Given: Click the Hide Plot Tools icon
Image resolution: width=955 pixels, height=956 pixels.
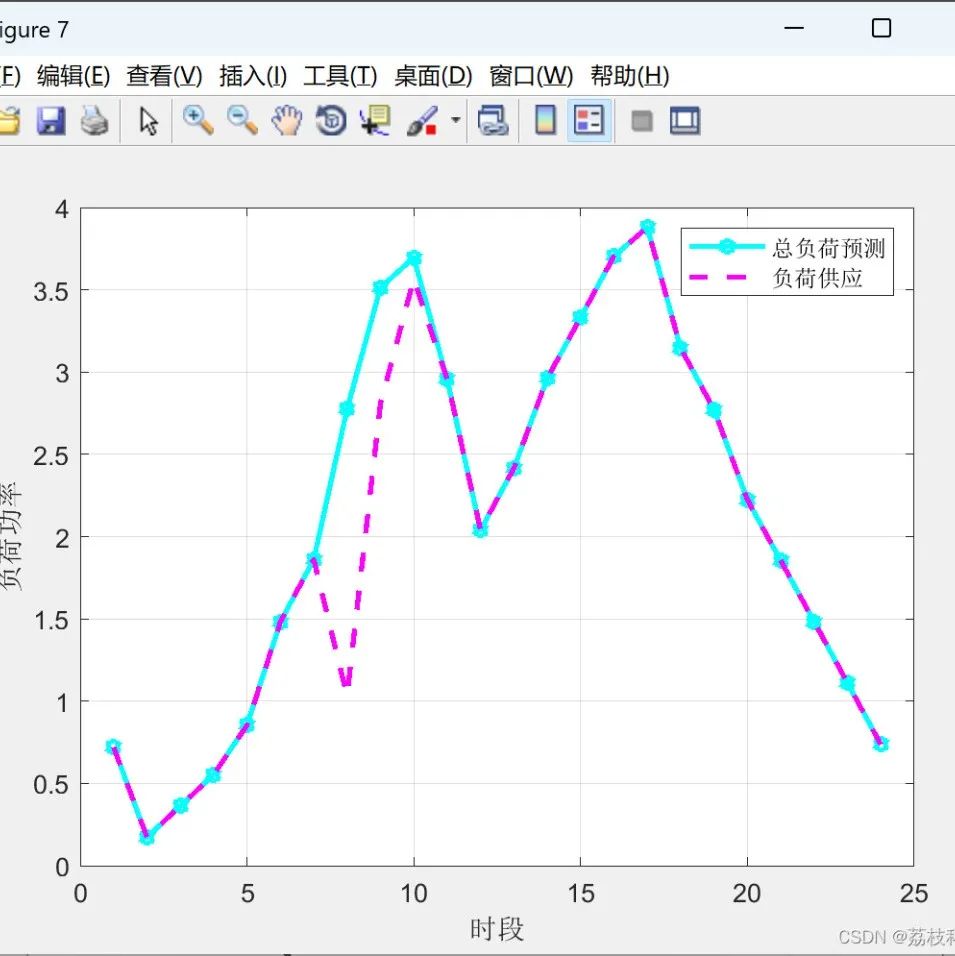Looking at the screenshot, I should pos(642,121).
